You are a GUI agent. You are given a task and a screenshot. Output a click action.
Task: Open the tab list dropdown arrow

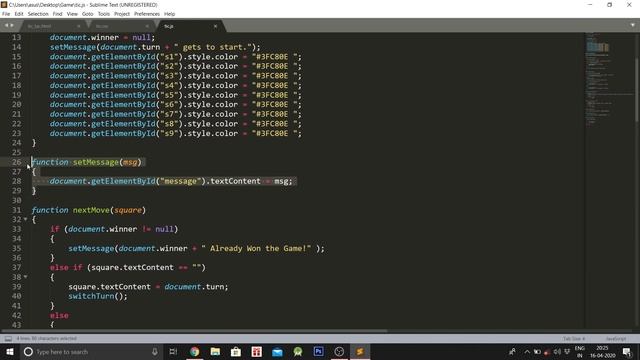tap(633, 25)
